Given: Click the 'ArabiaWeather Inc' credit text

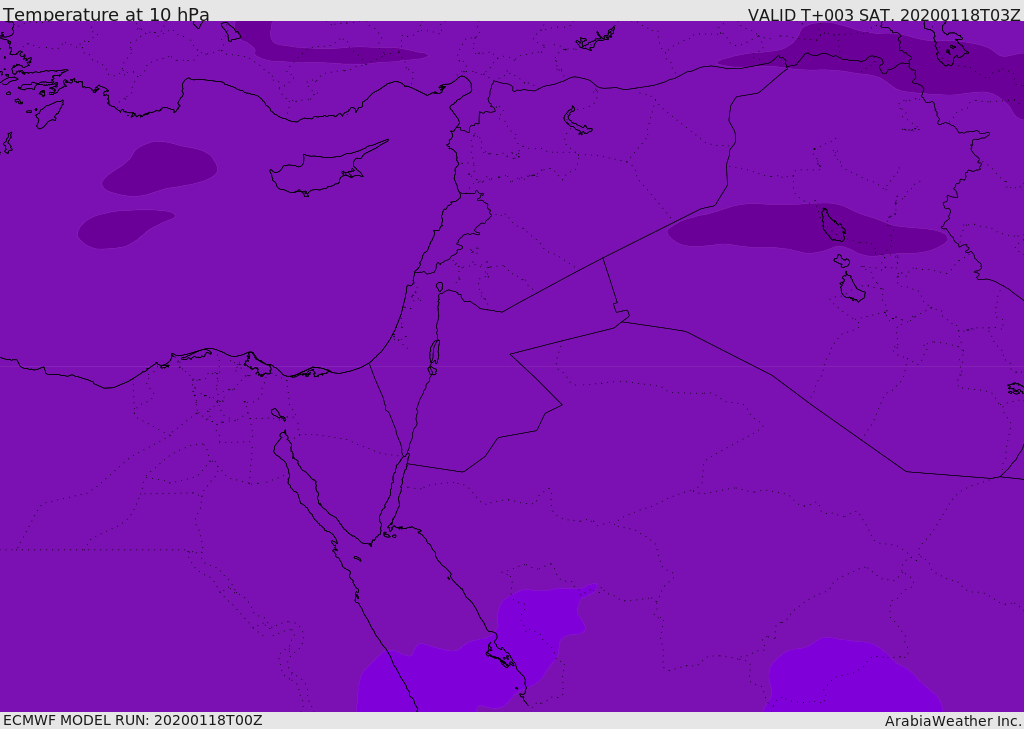Looking at the screenshot, I should pyautogui.click(x=952, y=721).
